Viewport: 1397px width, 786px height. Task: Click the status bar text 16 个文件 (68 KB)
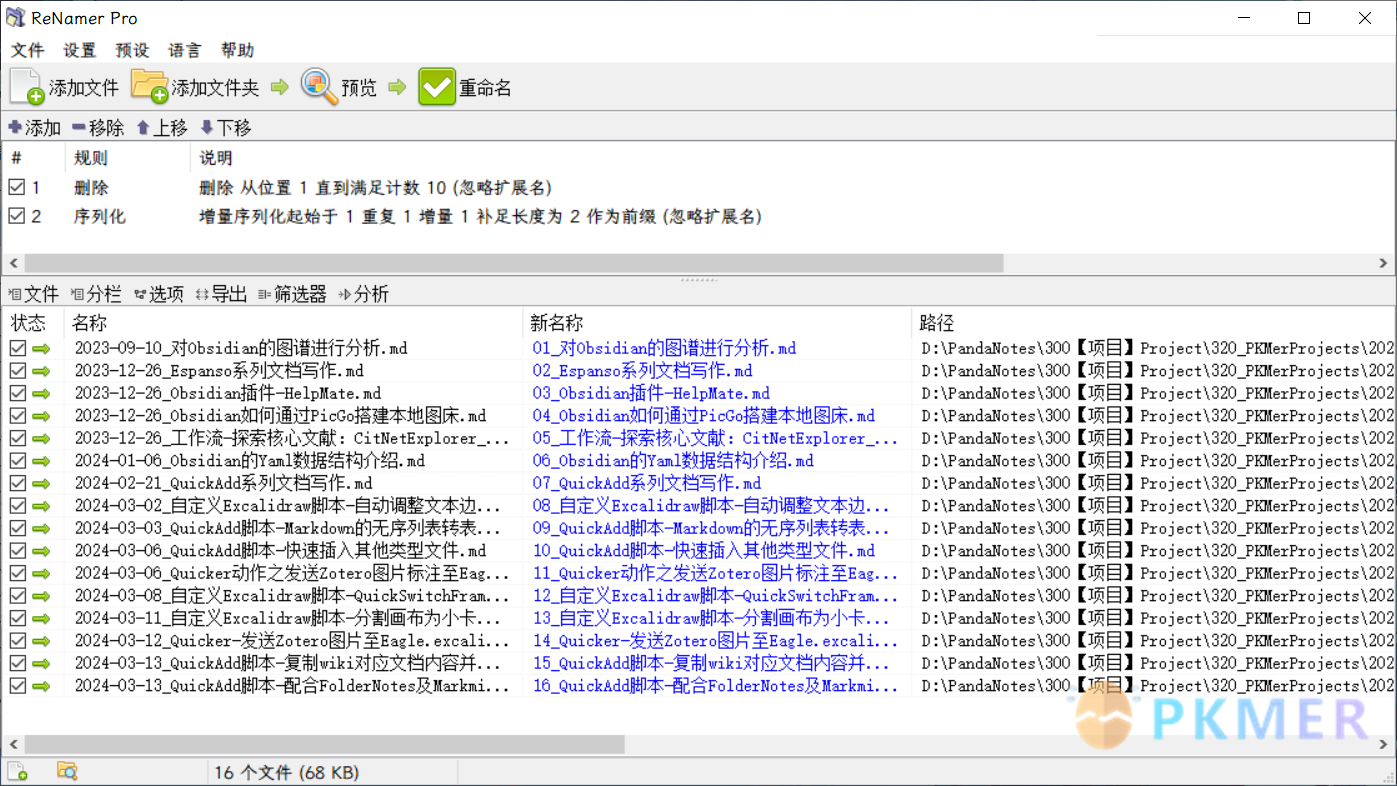click(x=286, y=772)
